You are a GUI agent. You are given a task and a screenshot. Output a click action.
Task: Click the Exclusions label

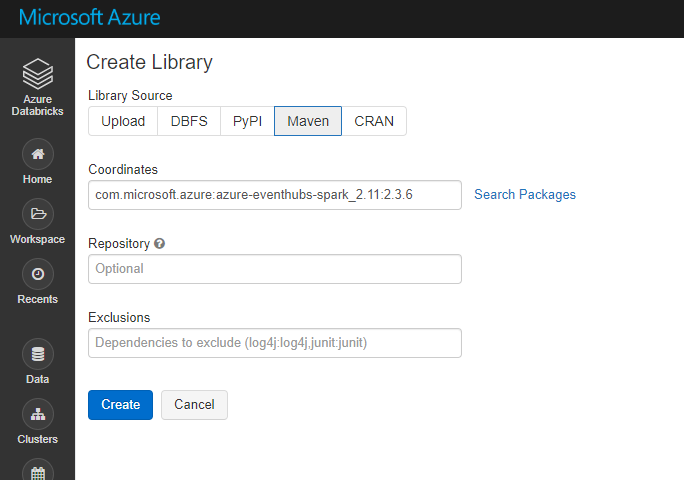pos(119,317)
